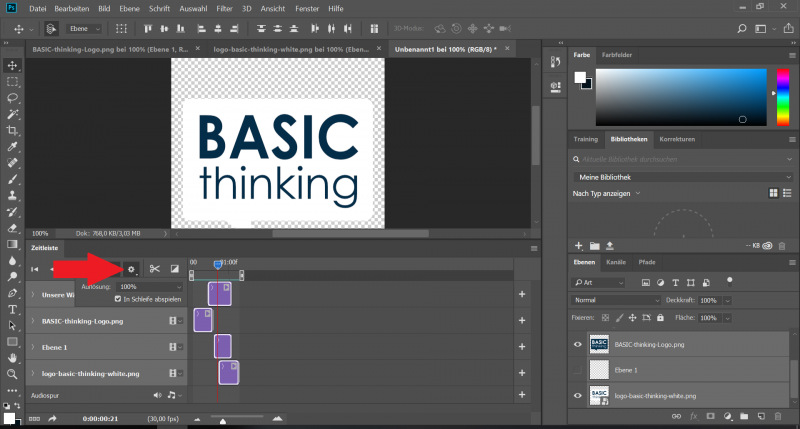Click the layer mask icon in Ebenen panel
This screenshot has height=429, width=800.
pyautogui.click(x=710, y=416)
